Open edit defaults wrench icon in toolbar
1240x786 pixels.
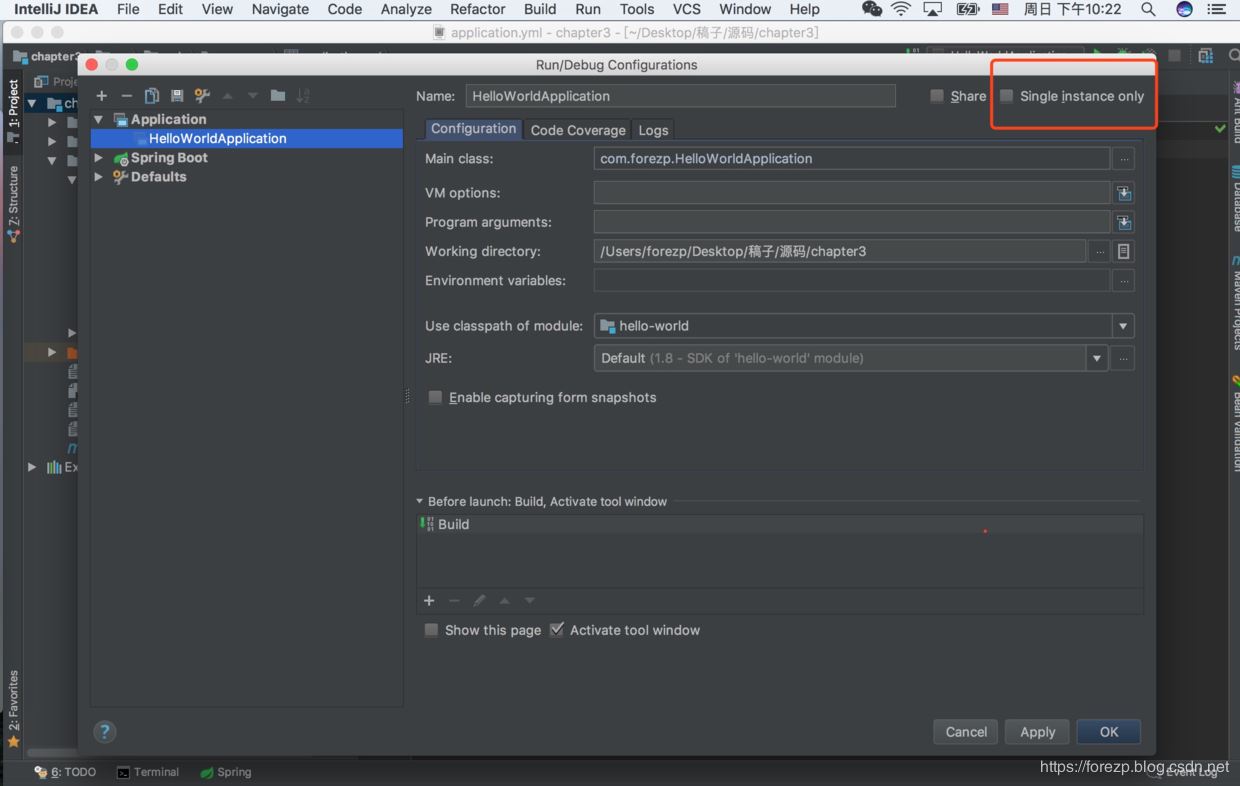click(202, 96)
